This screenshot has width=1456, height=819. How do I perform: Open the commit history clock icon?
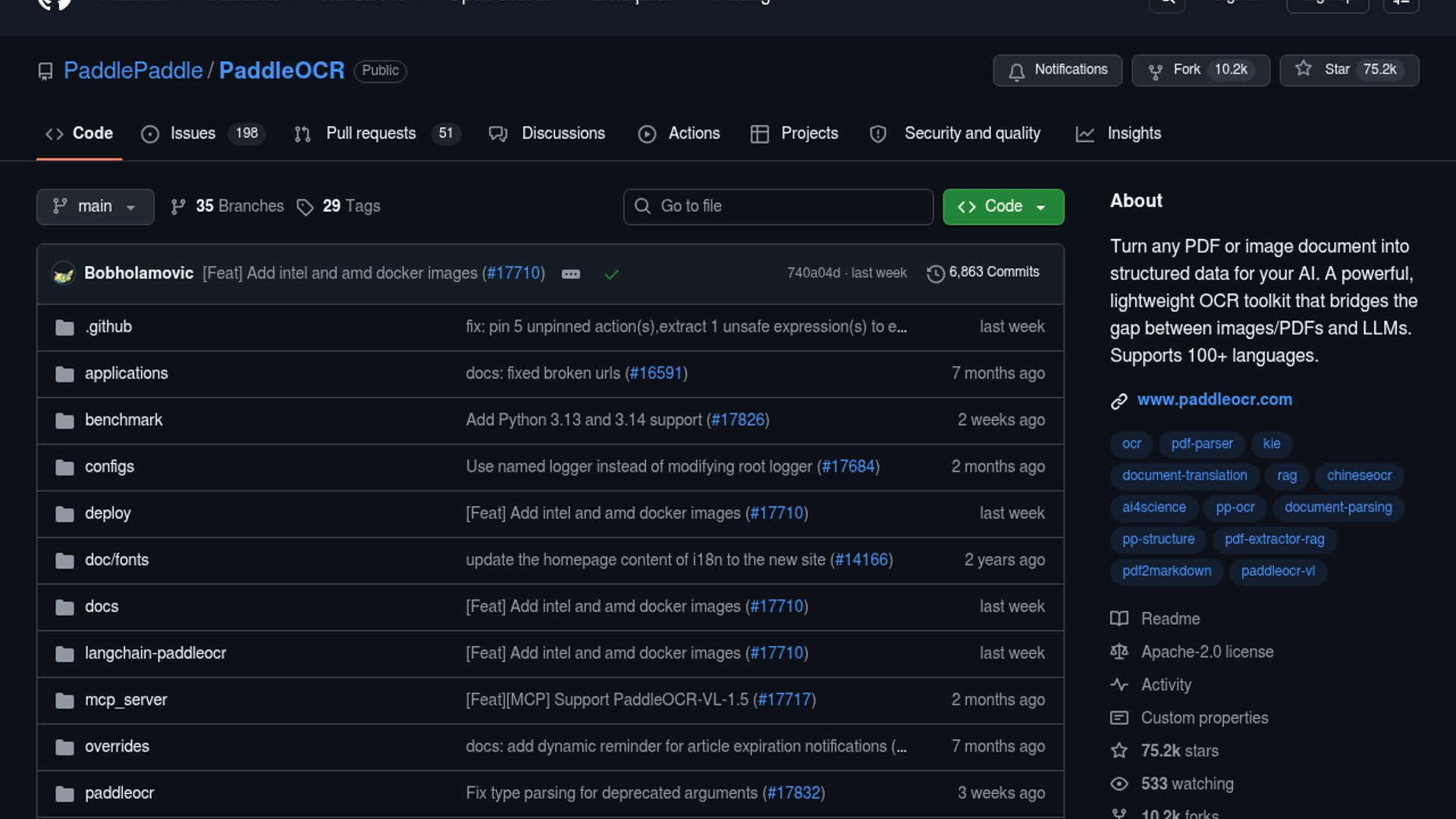[936, 274]
